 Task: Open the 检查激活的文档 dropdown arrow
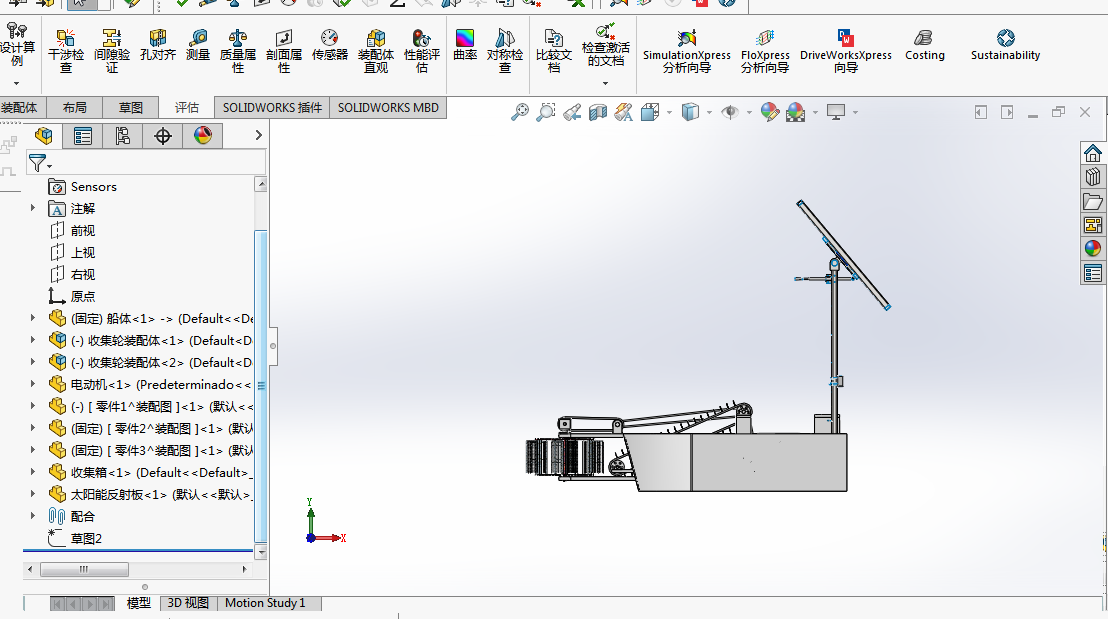click(606, 83)
